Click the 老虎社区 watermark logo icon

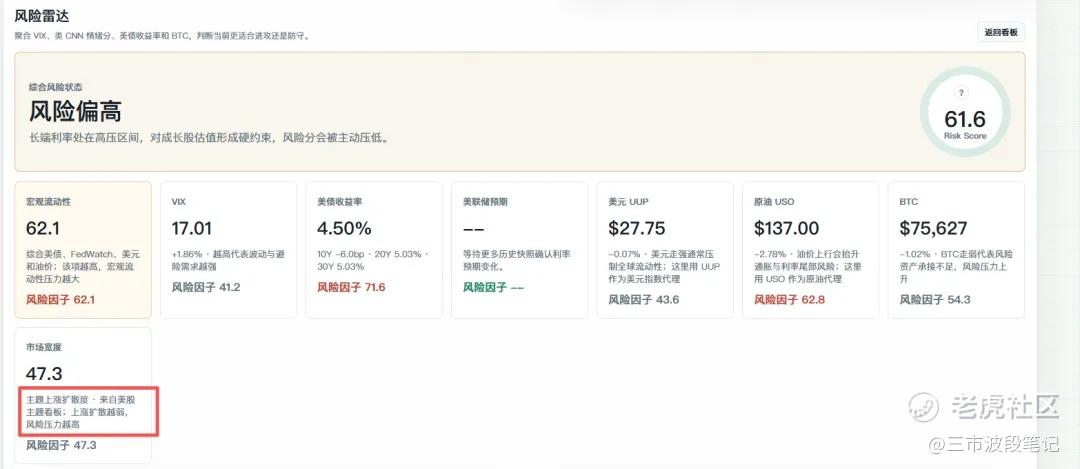click(923, 406)
